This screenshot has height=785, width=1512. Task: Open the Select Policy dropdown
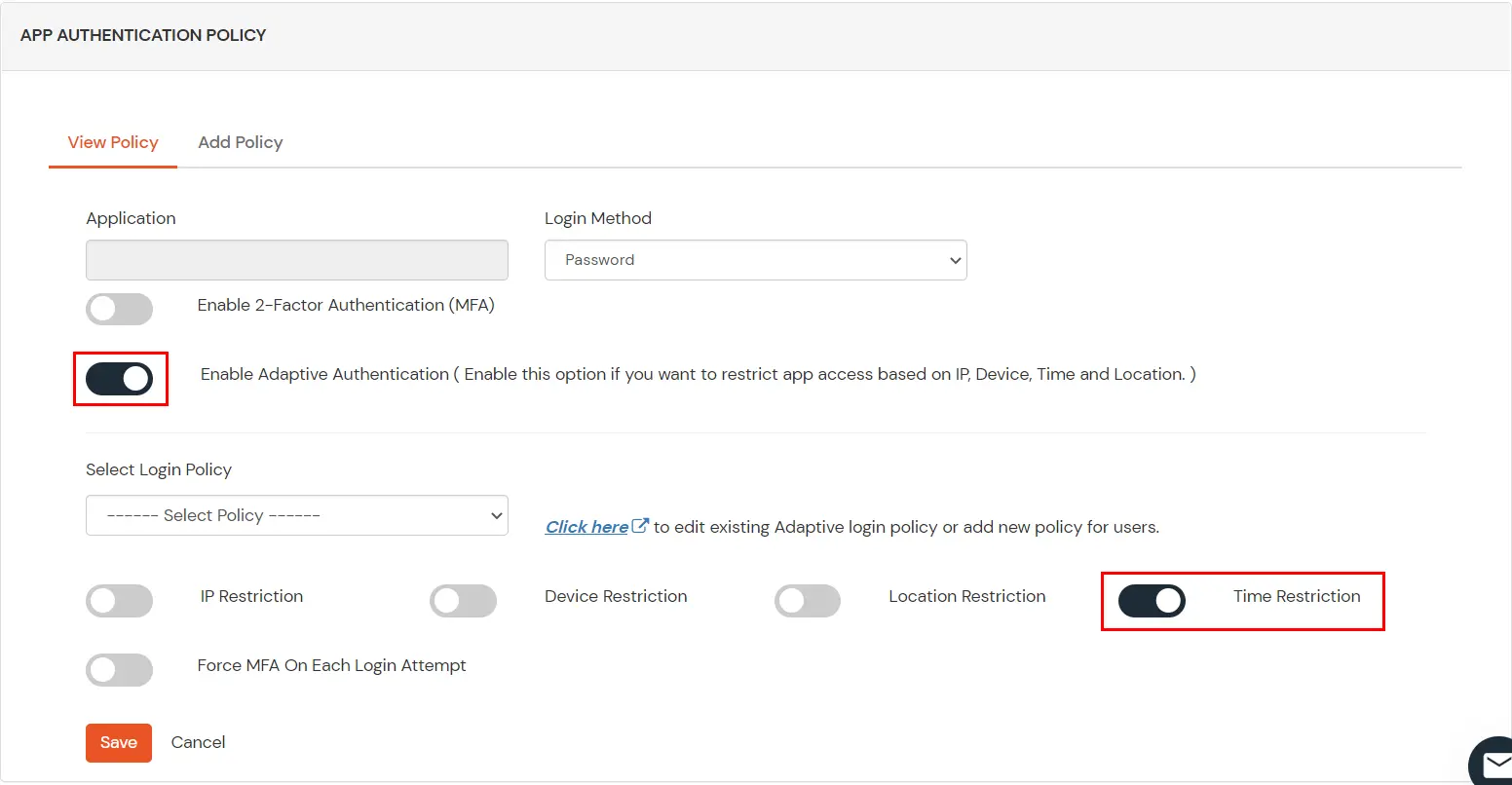(x=296, y=515)
